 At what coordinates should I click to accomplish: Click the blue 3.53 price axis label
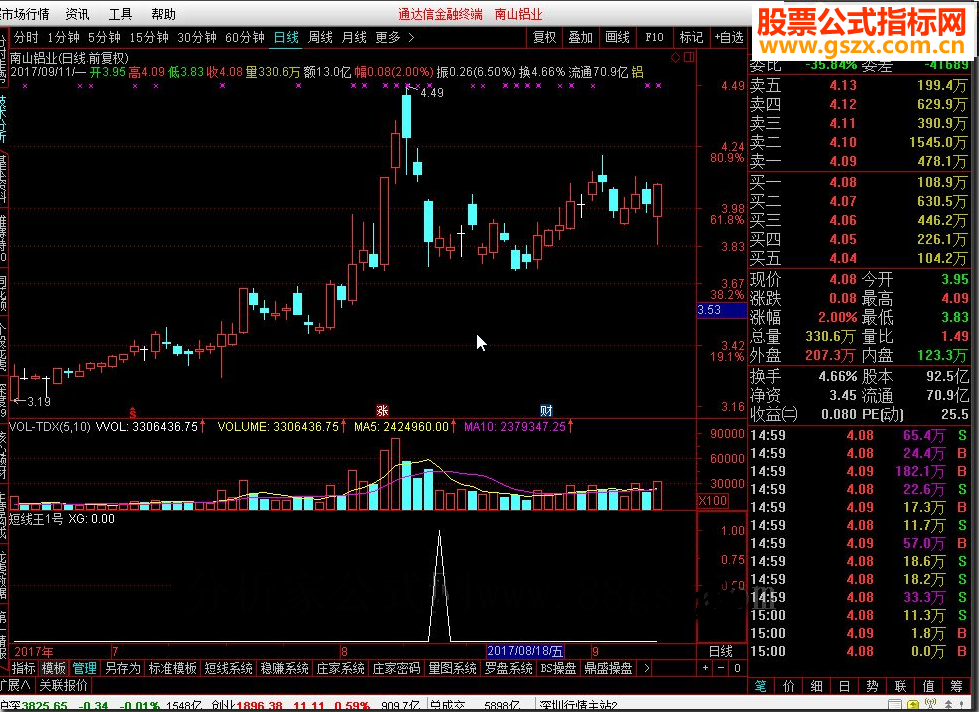point(721,310)
